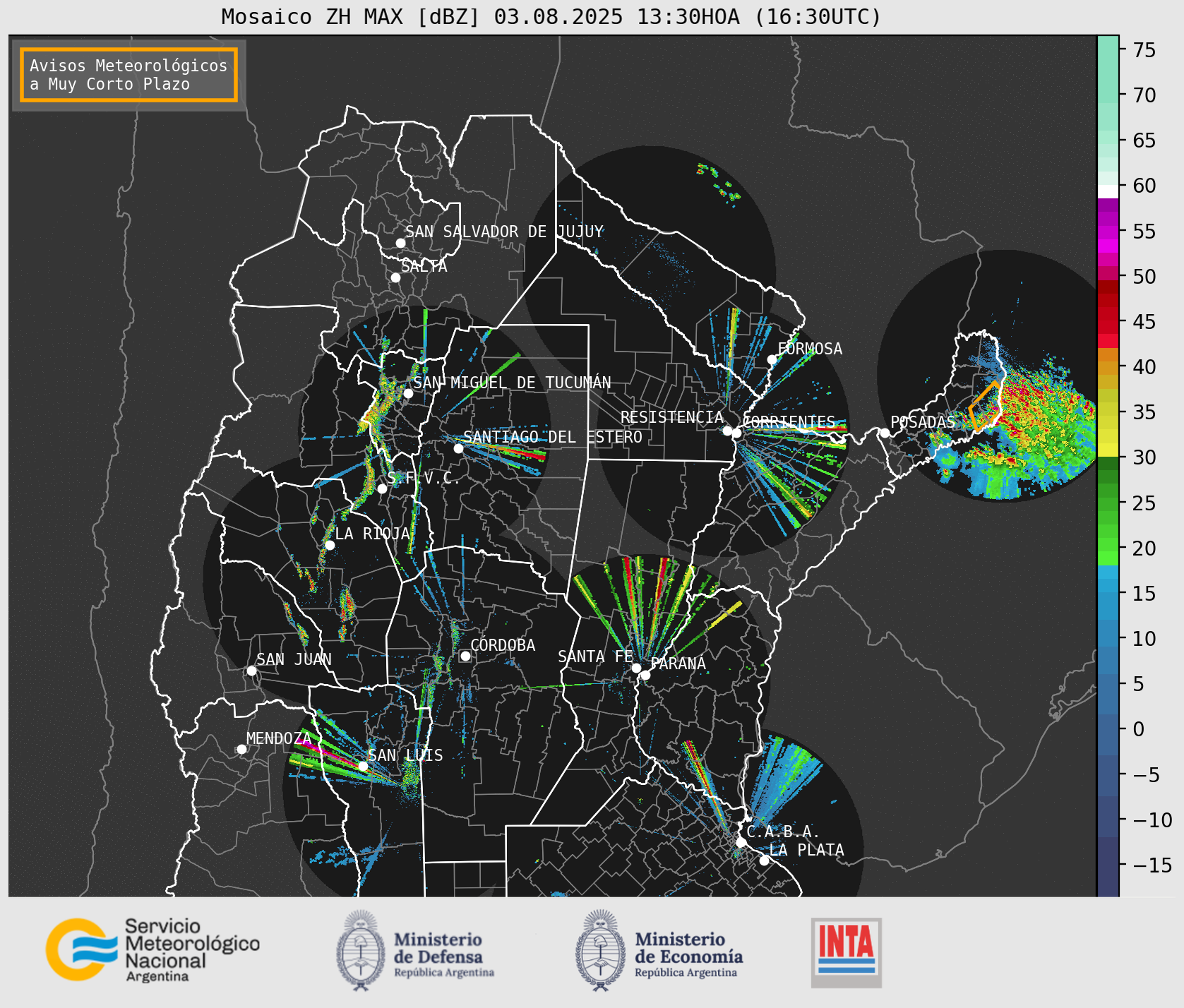Click the Córdoba radar site marker

click(465, 656)
